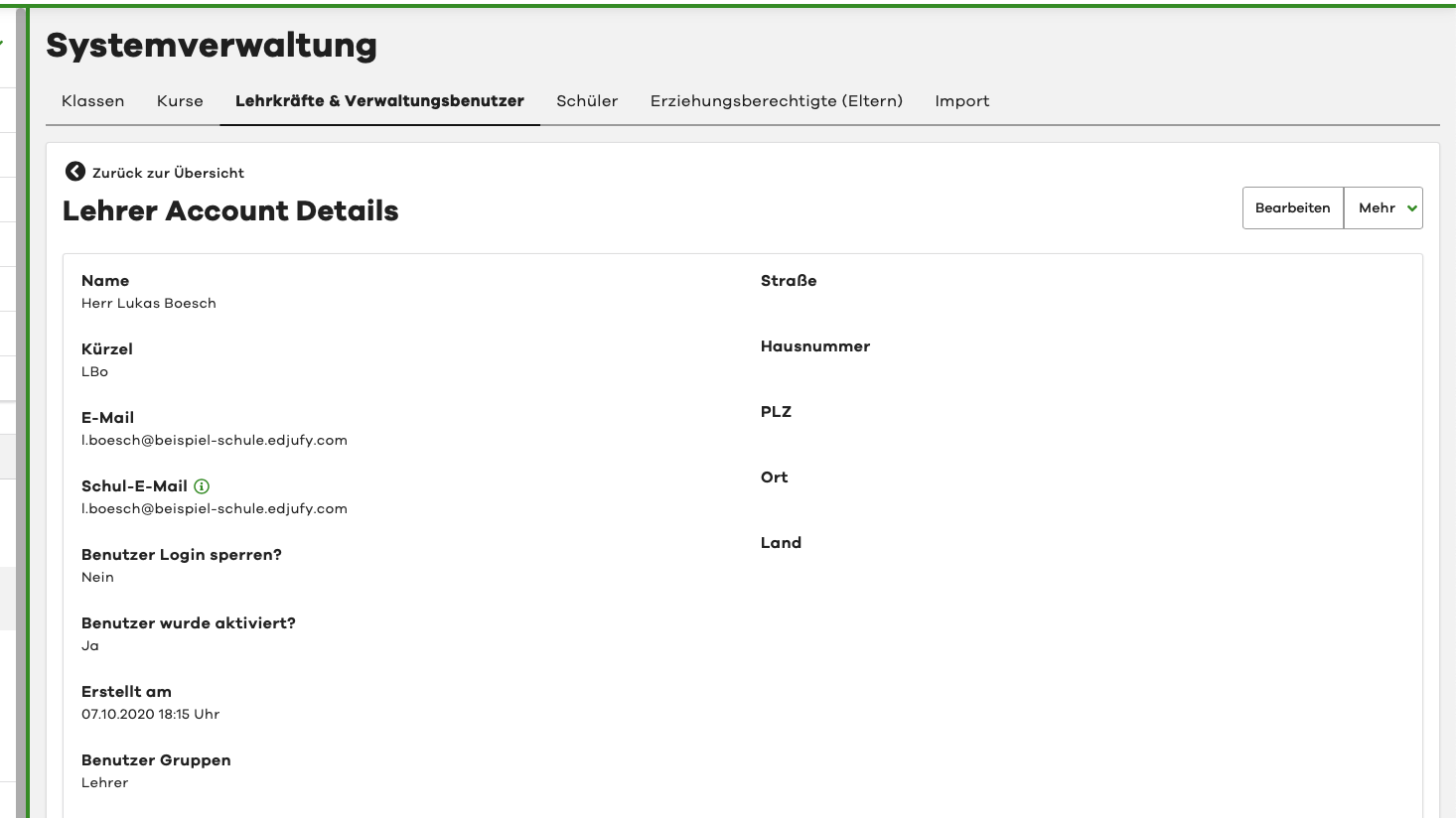Follow the Zurück zur Übersicht link
Viewport: 1456px width, 818px height.
point(168,173)
